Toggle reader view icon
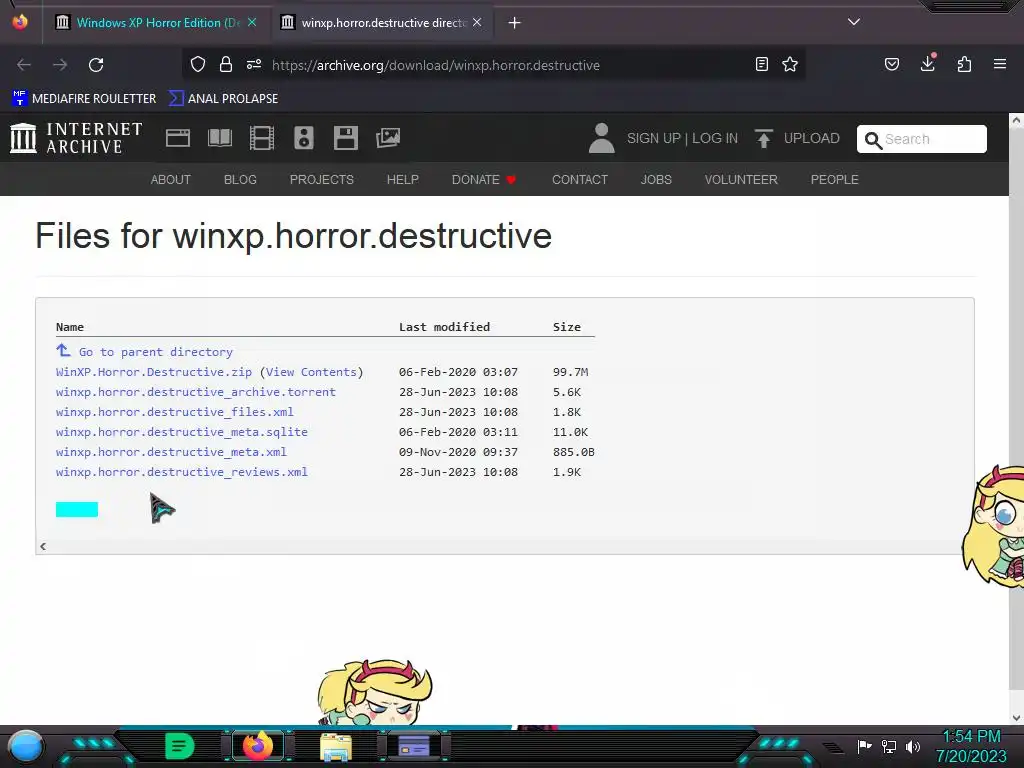 click(761, 64)
